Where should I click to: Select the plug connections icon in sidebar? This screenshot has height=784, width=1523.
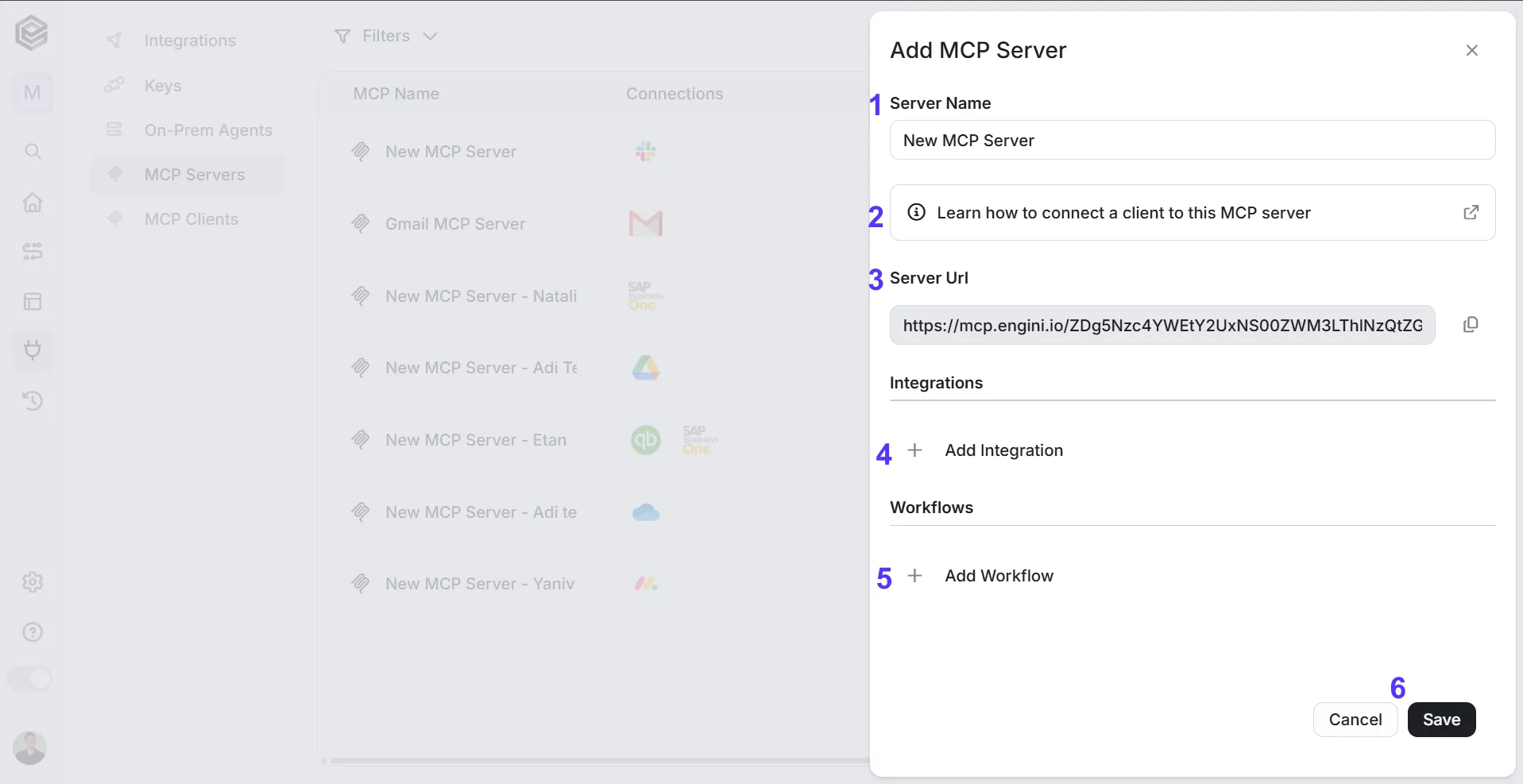click(x=33, y=350)
